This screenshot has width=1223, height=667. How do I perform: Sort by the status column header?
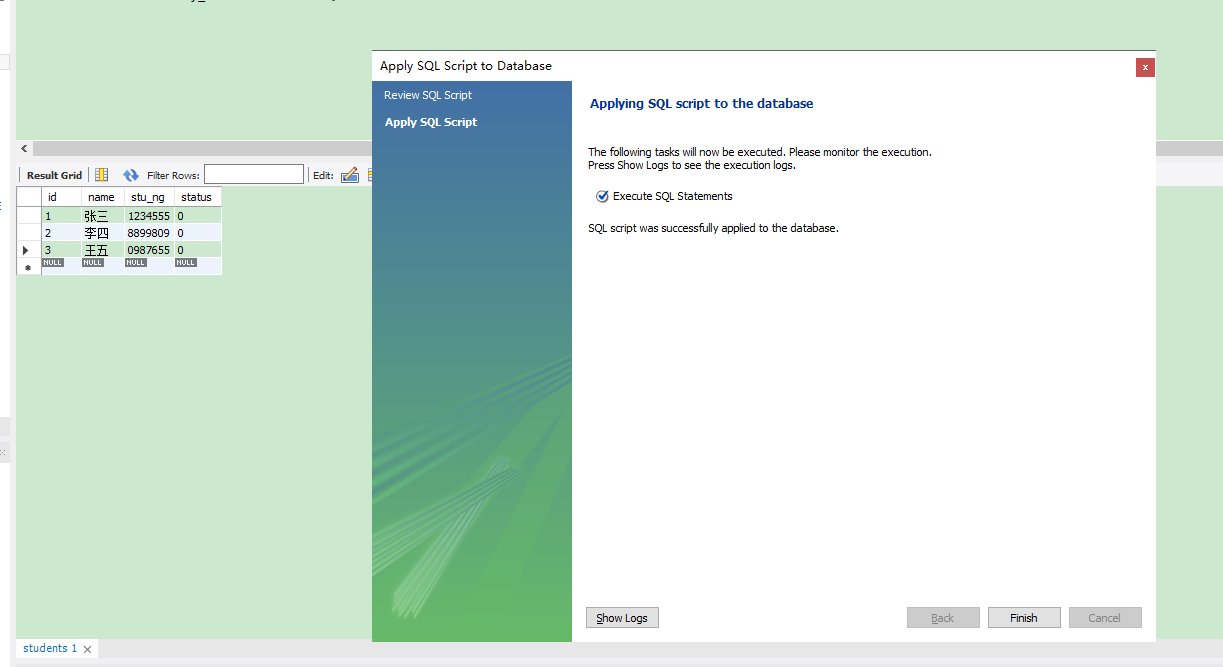tap(197, 197)
